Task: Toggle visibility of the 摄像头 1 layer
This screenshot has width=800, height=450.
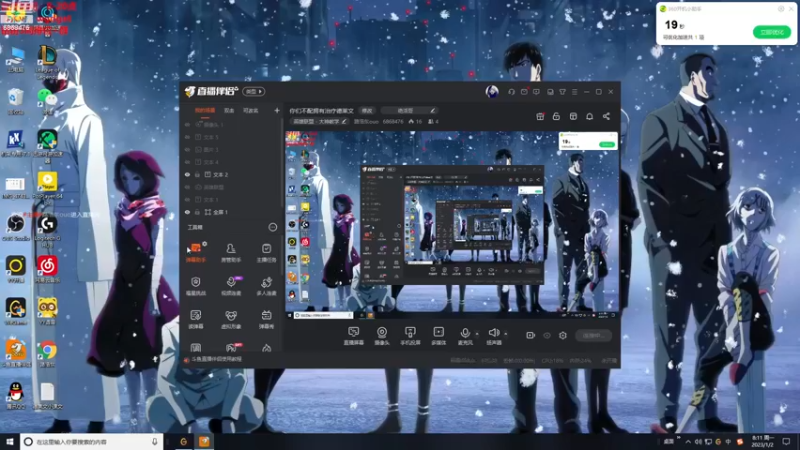Action: (x=187, y=124)
